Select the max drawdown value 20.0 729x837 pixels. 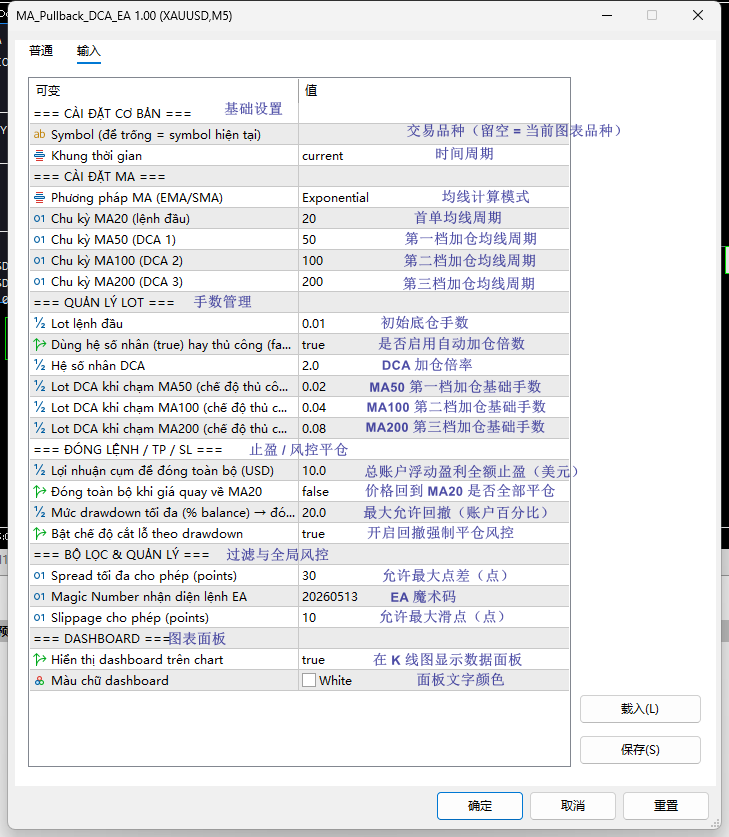coord(314,513)
